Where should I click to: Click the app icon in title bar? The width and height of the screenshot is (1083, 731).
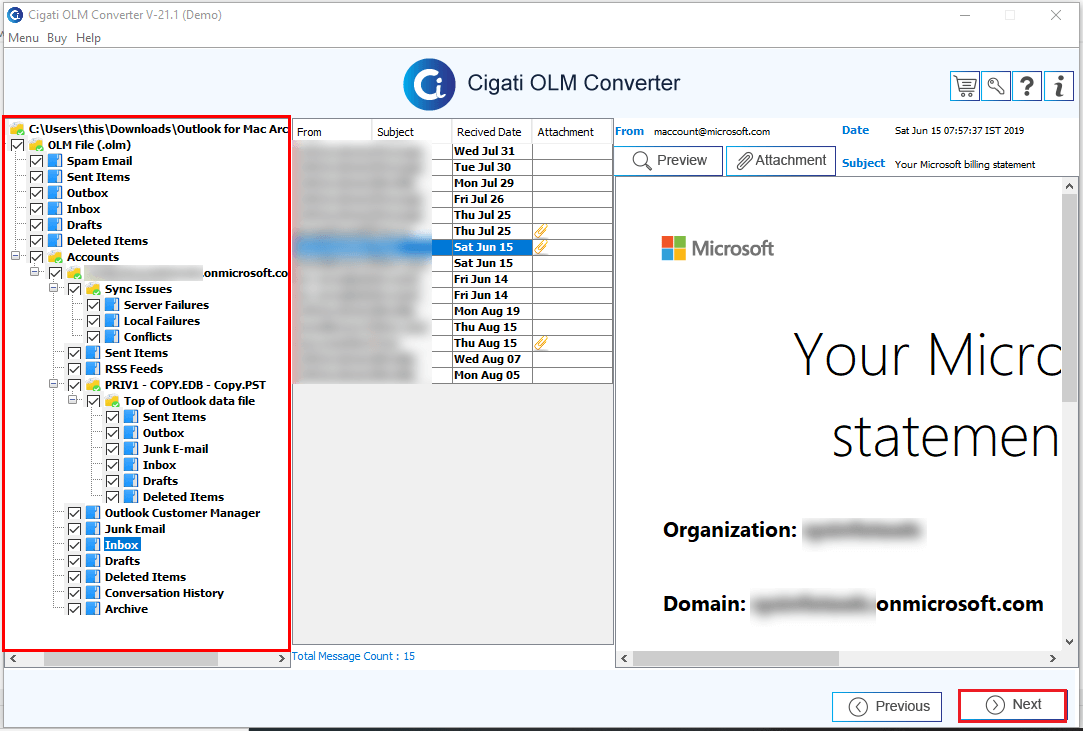tap(15, 15)
